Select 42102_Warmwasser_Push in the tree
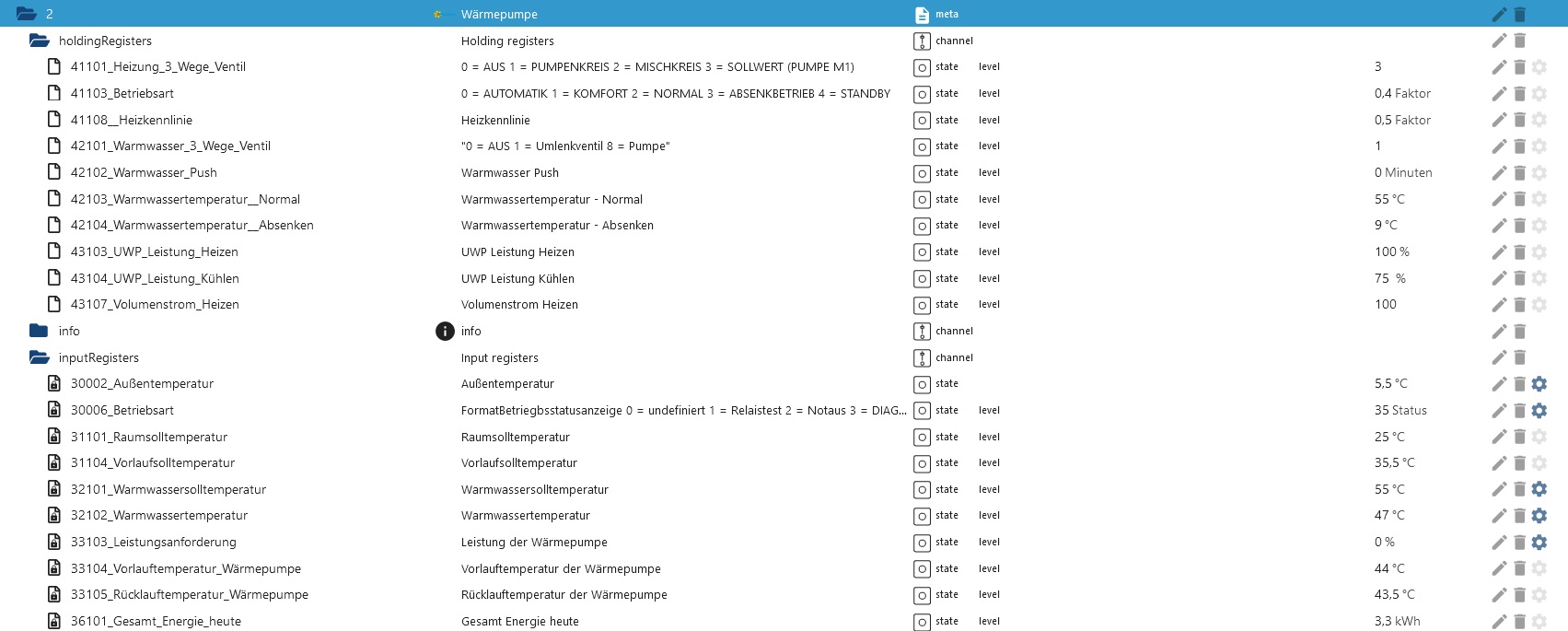 (144, 172)
